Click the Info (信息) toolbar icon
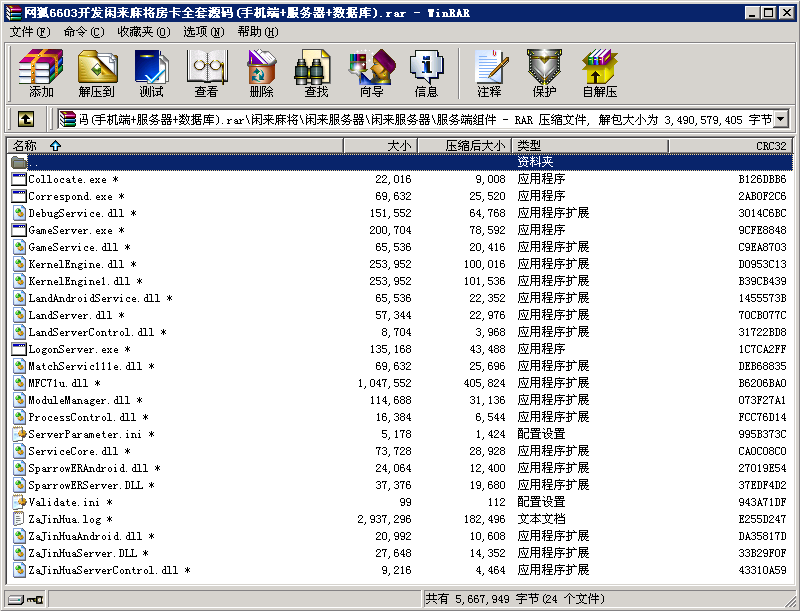Screen dimensions: 800x611 point(426,72)
